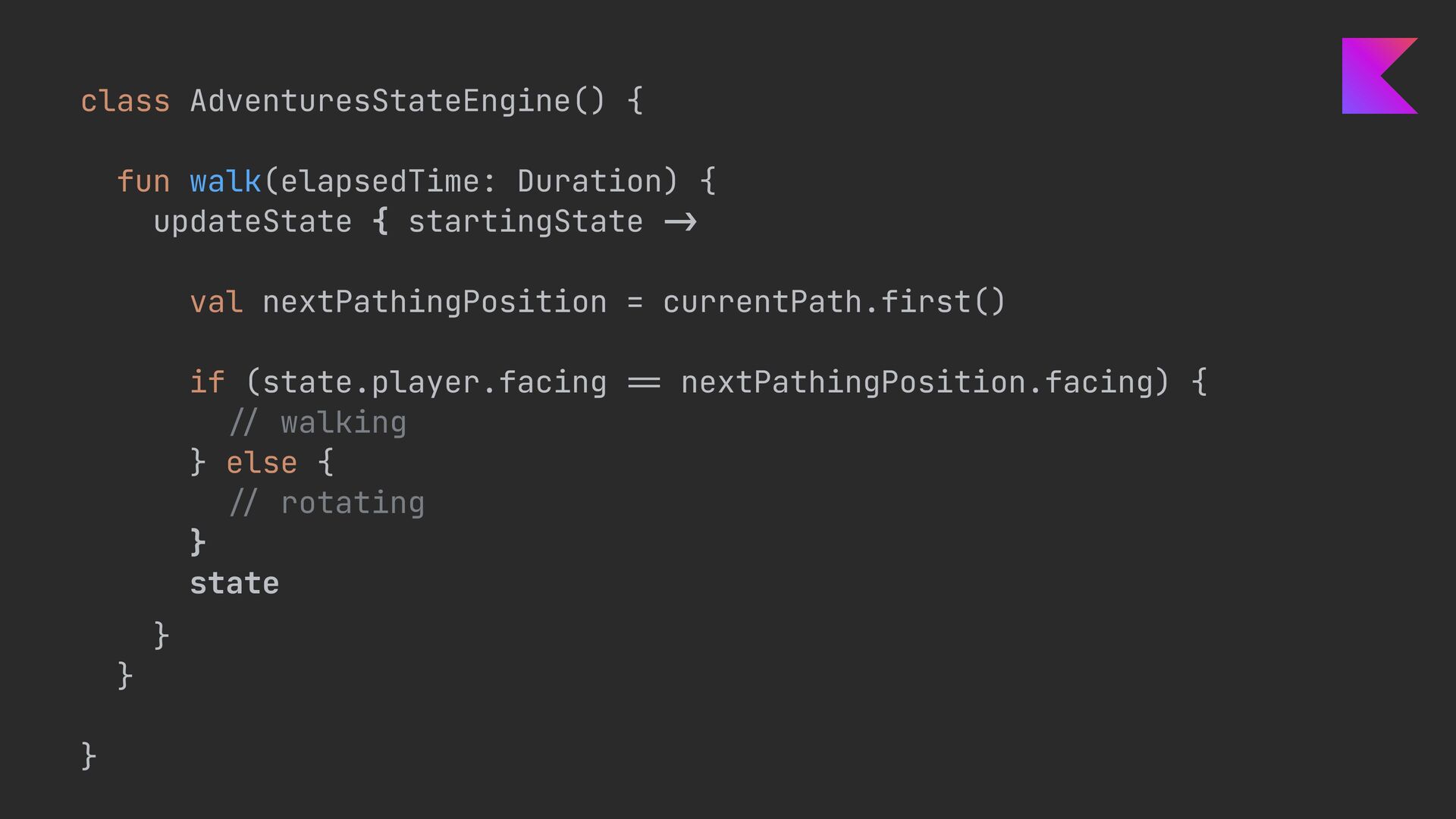Viewport: 1456px width, 819px height.
Task: Click the lambda arrow after startingState
Action: [x=680, y=222]
